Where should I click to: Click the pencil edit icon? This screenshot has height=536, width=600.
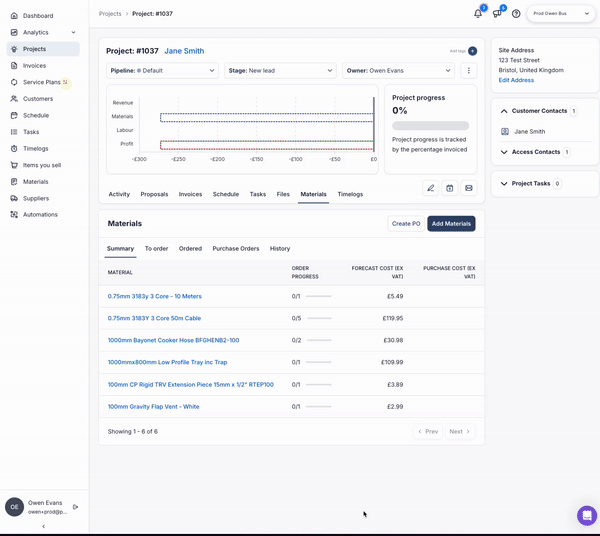tap(430, 188)
